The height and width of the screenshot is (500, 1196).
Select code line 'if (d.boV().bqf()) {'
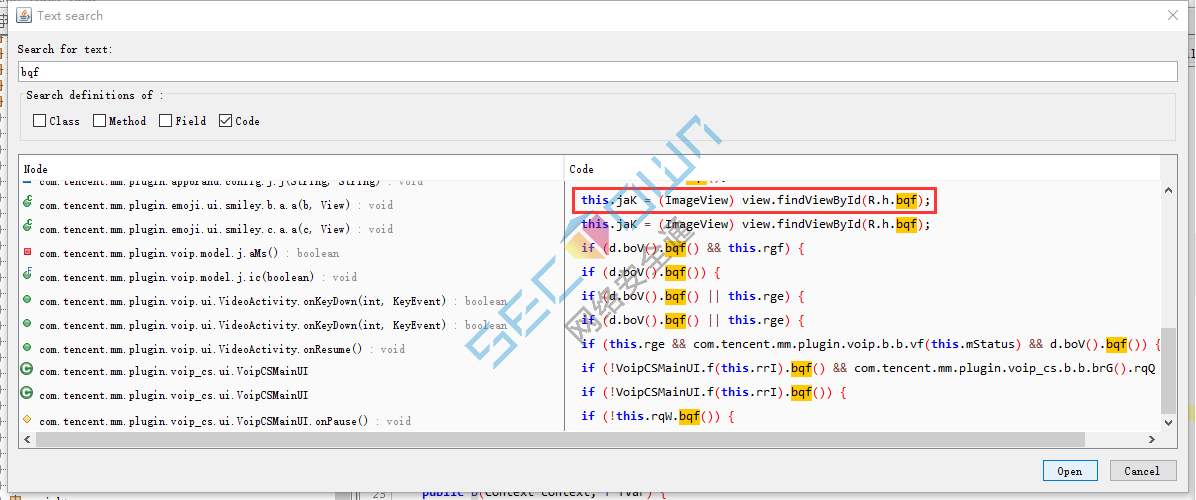651,271
